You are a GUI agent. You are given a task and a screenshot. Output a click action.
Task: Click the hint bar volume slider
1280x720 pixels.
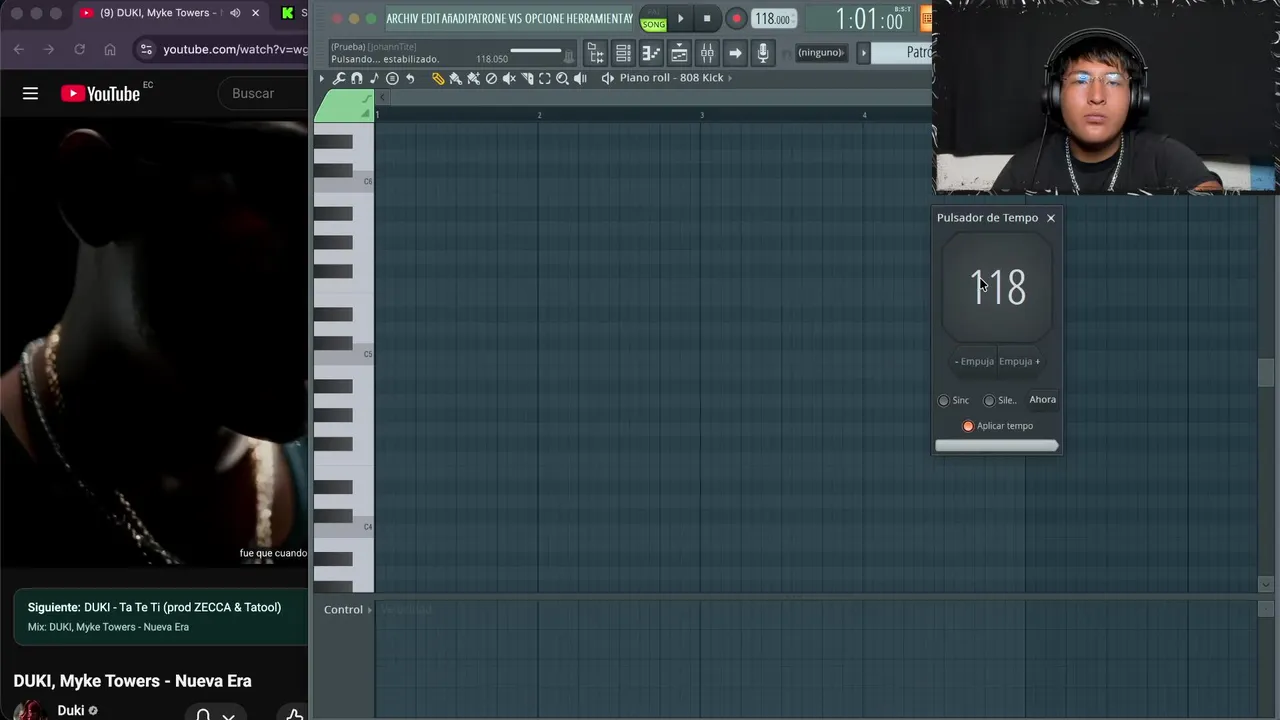pyautogui.click(x=536, y=50)
